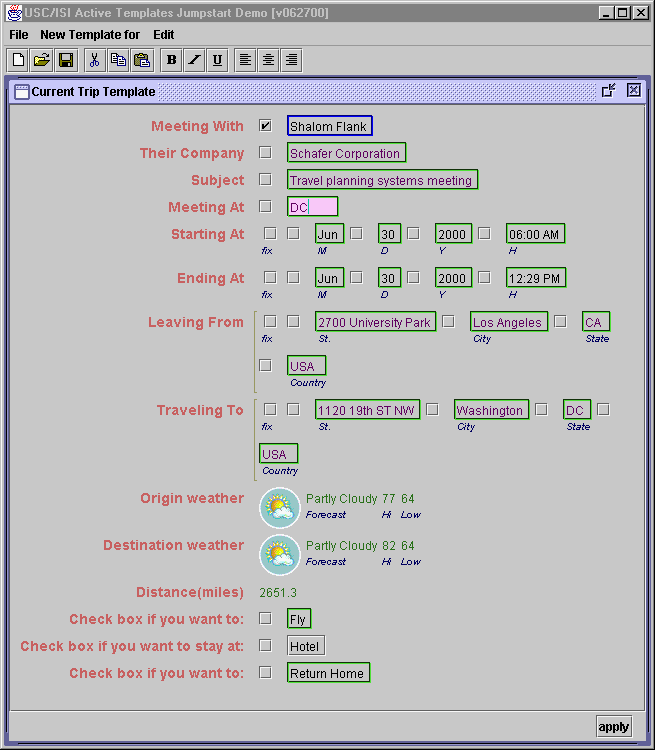Click the Fly button
The height and width of the screenshot is (750, 655).
point(299,619)
